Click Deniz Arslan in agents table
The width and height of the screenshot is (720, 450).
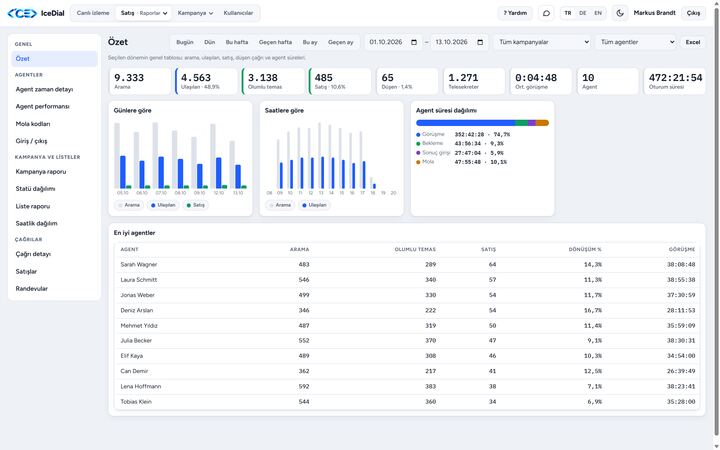(x=137, y=310)
